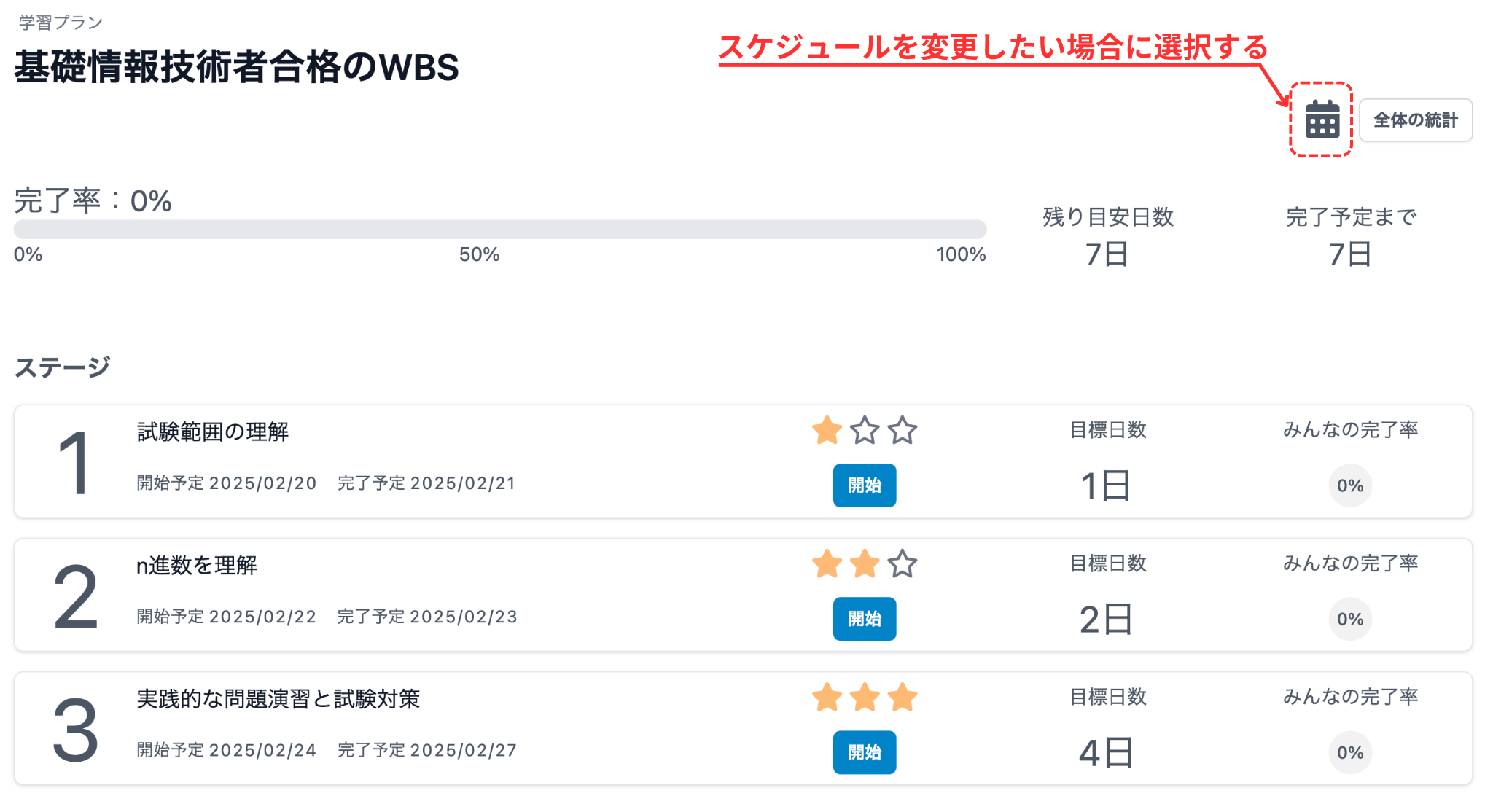Screen dimensions: 1493x812
Task: Click the third star of stage 1
Action: (903, 431)
